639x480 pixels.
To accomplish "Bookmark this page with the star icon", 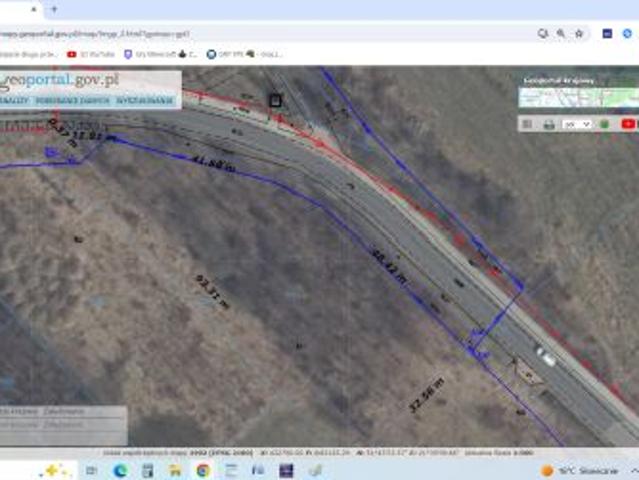I will pos(579,33).
